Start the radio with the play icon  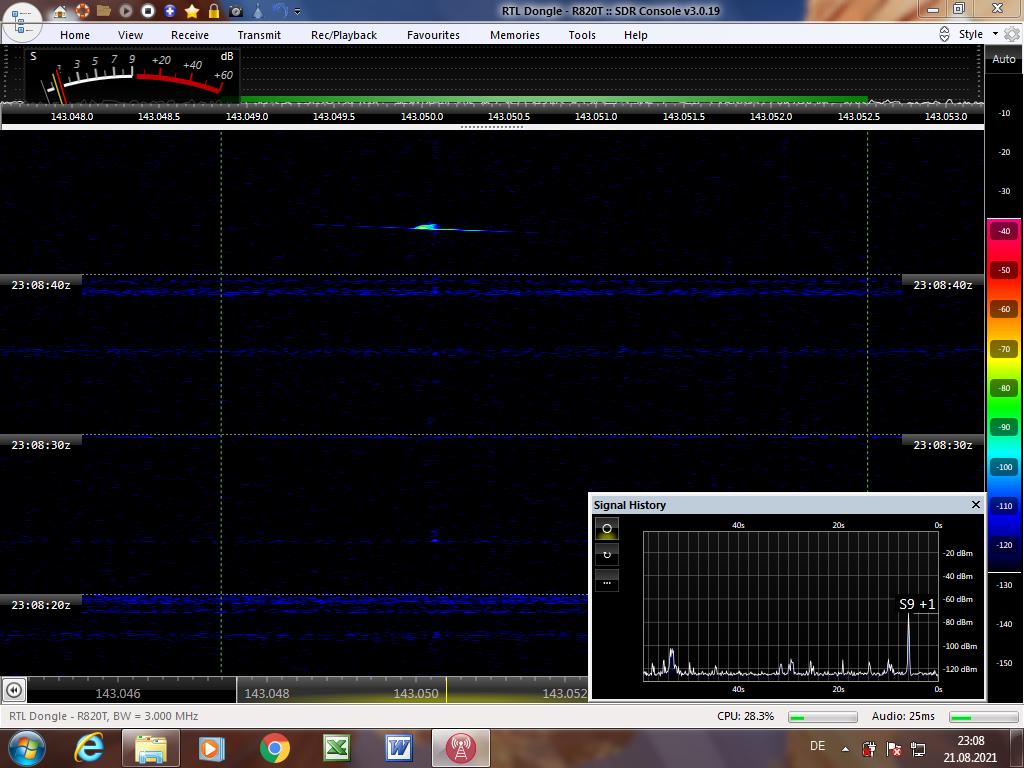pos(125,11)
